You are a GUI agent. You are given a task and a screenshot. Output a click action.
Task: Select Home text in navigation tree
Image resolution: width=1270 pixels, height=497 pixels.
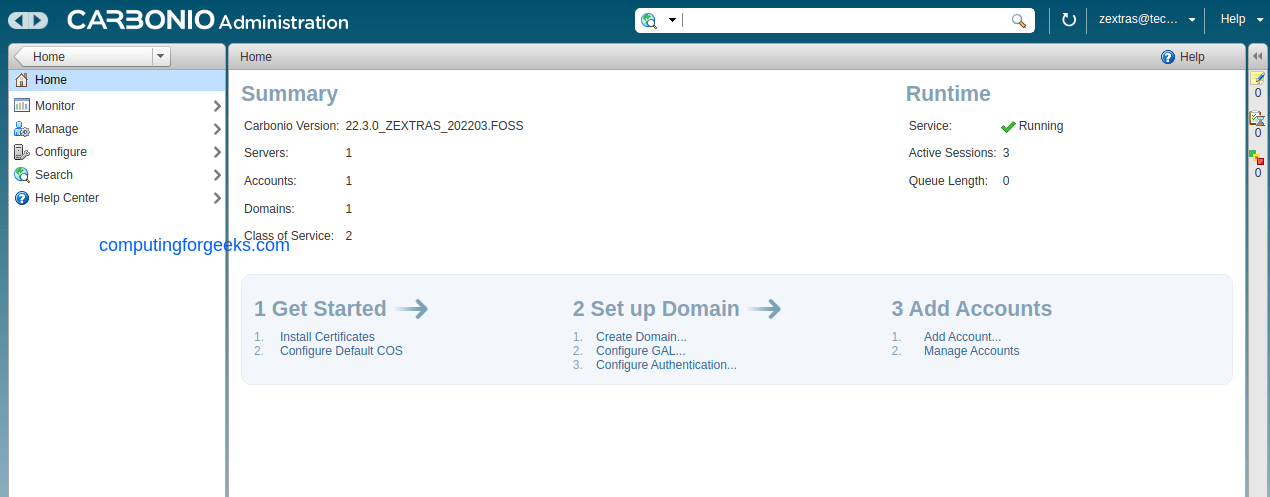[51, 80]
